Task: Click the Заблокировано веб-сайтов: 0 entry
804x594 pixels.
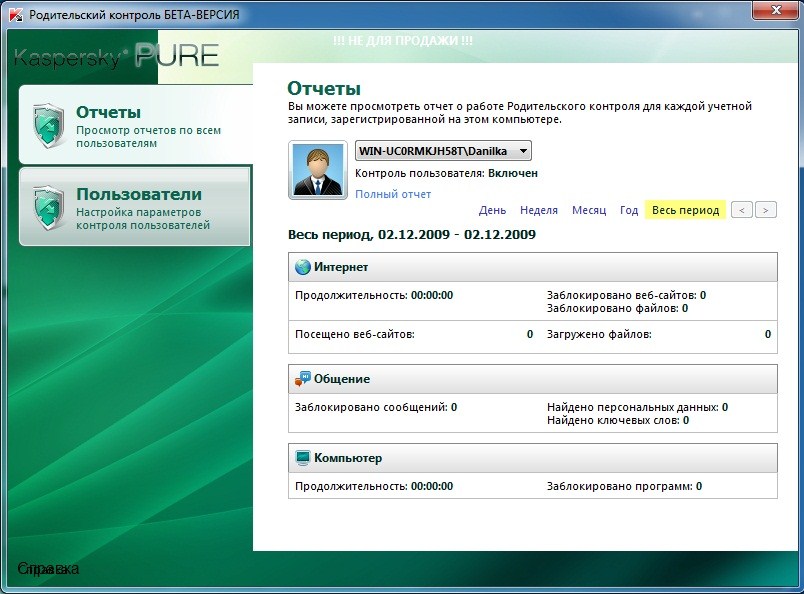Action: [627, 295]
